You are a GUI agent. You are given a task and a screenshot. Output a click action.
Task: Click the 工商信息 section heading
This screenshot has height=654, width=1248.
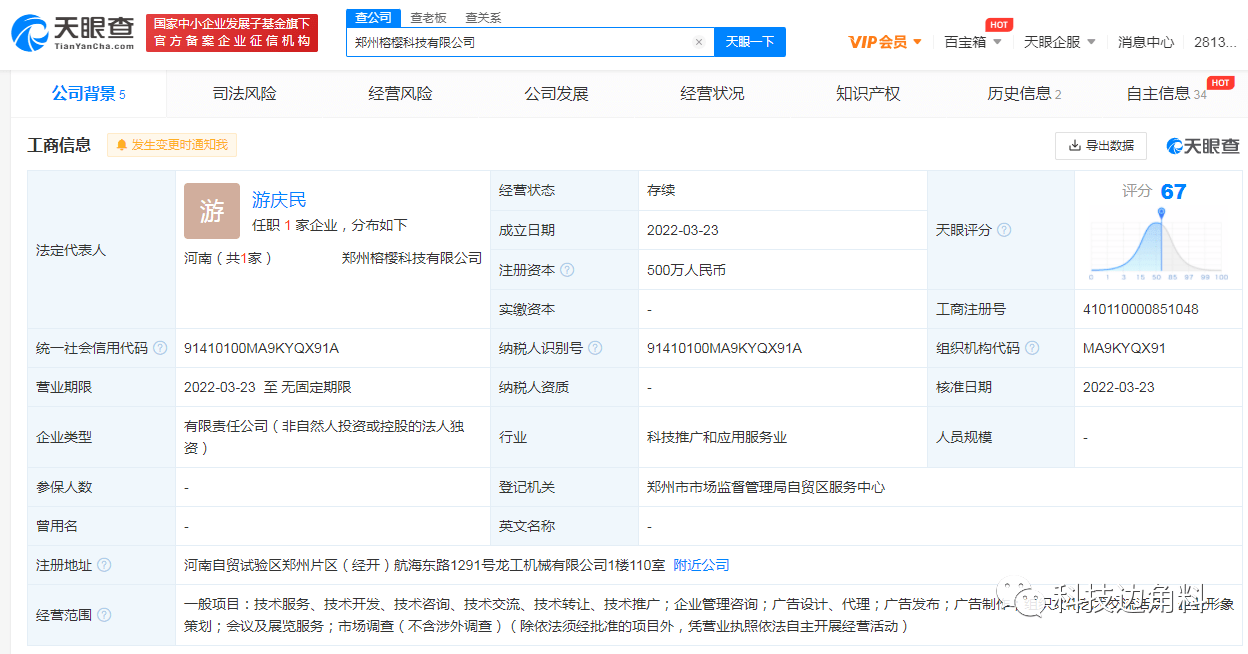click(x=59, y=145)
